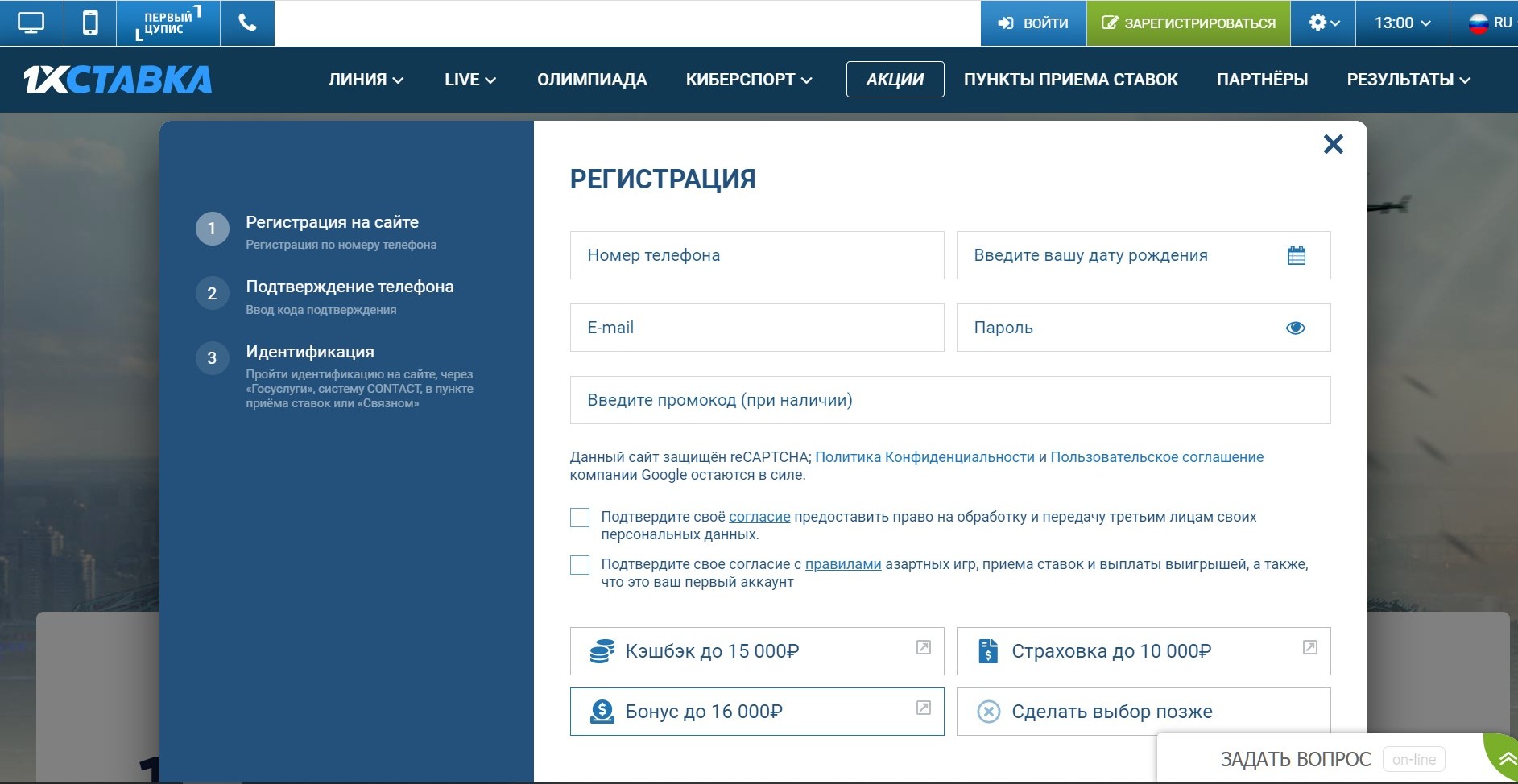1518x784 pixels.
Task: Focus the E-mail field
Action: click(x=757, y=328)
